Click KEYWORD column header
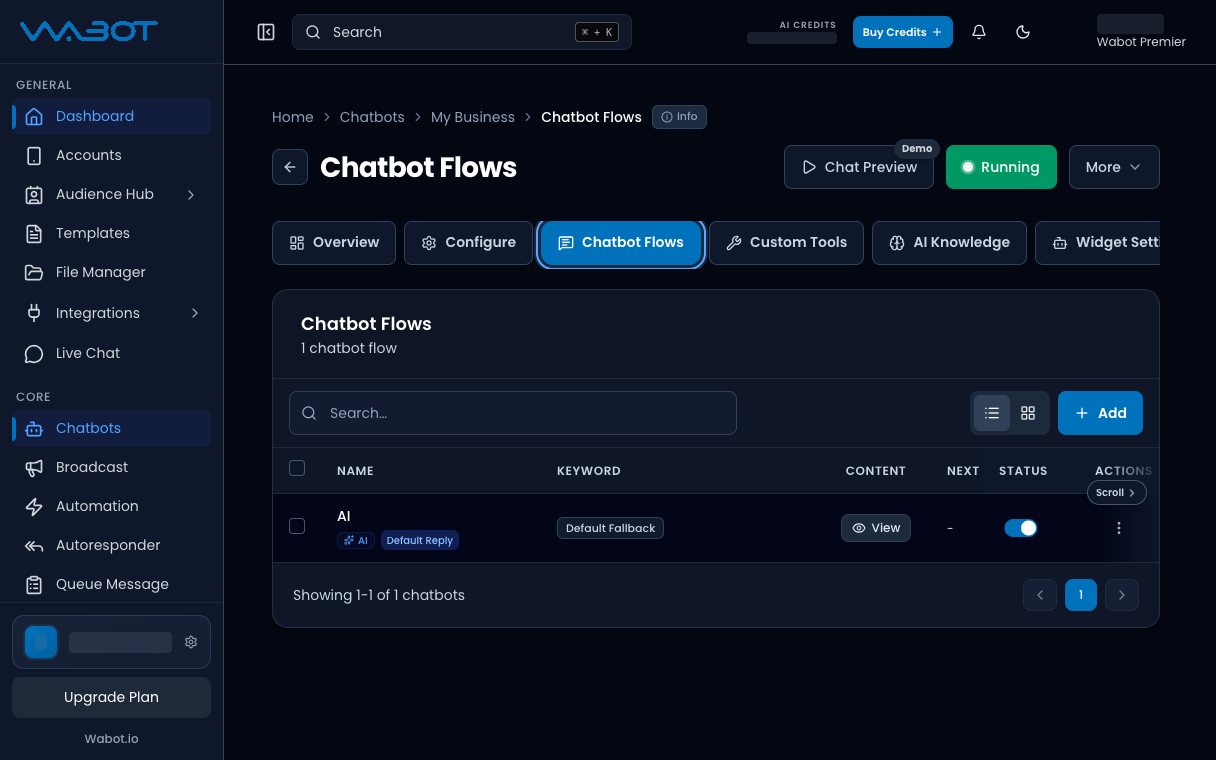Viewport: 1216px width, 760px height. tap(589, 470)
